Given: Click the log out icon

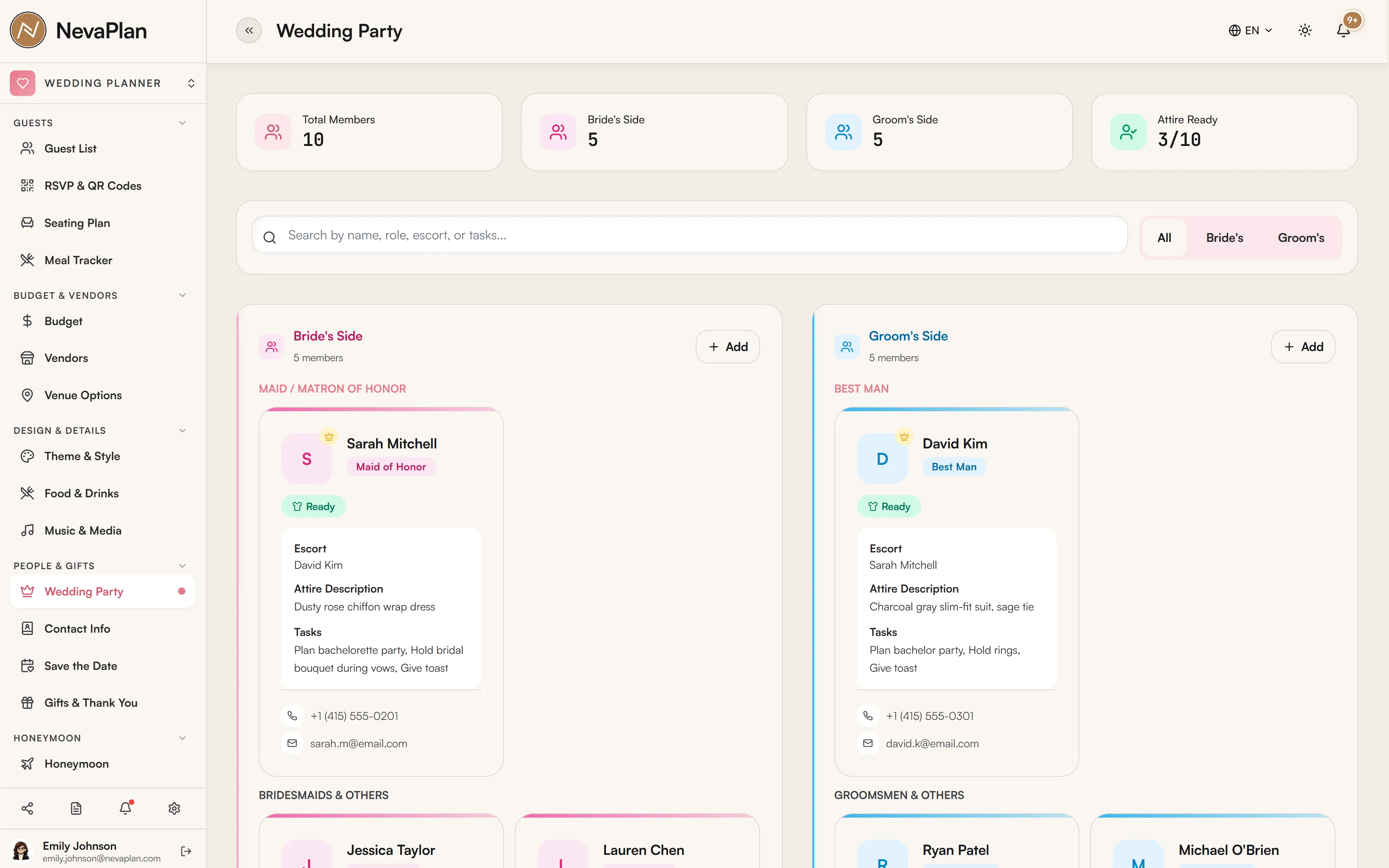Looking at the screenshot, I should pos(186,851).
